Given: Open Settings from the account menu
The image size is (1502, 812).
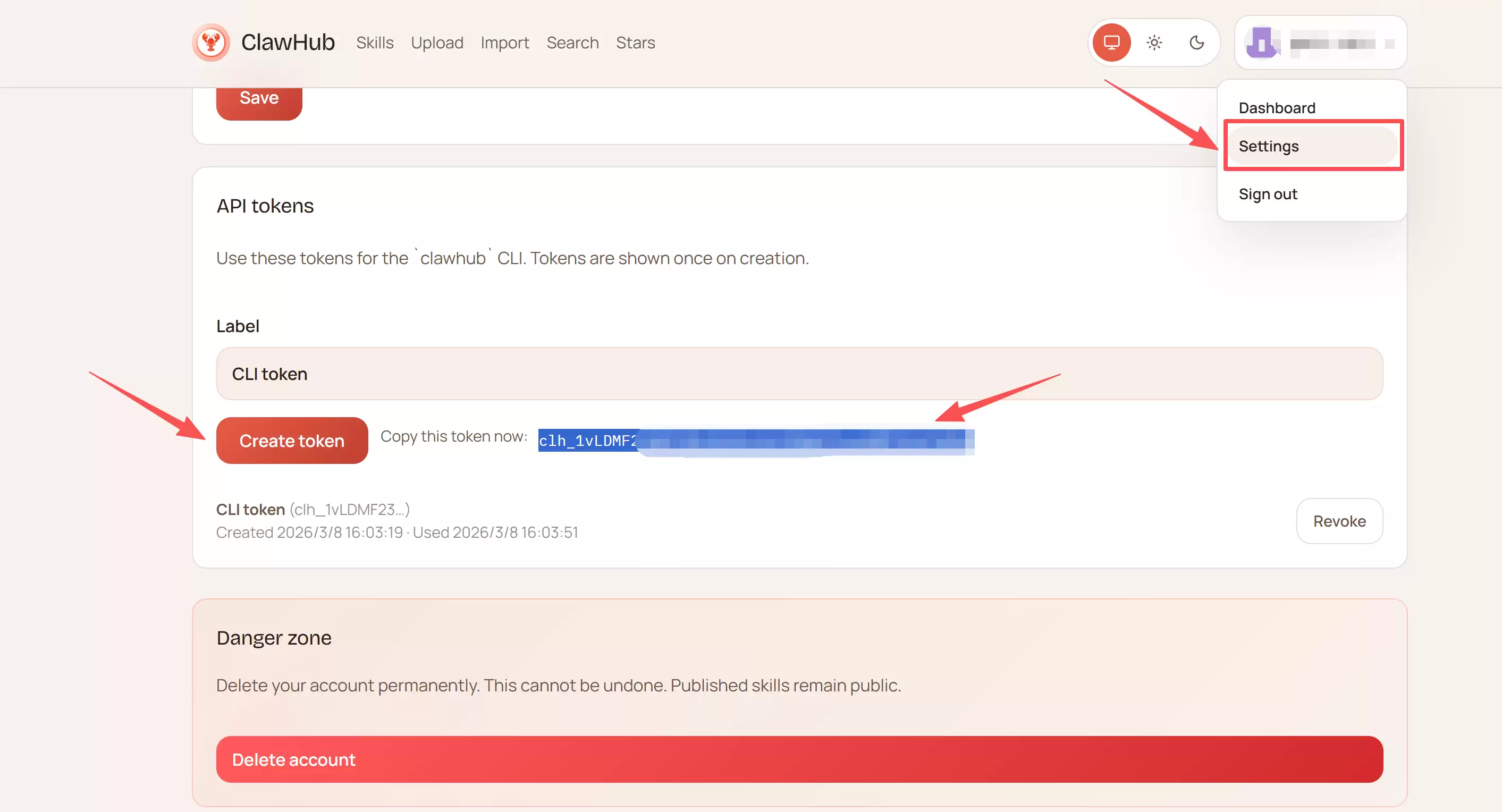Looking at the screenshot, I should 1269,146.
